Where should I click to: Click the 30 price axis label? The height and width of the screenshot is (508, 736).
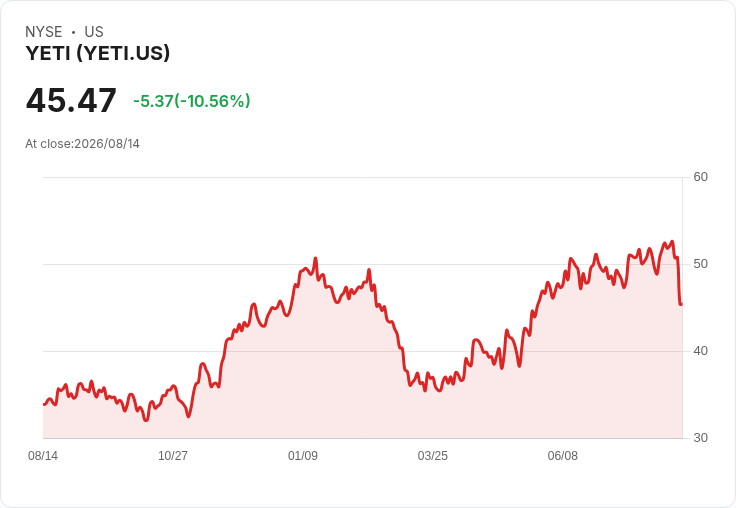701,438
